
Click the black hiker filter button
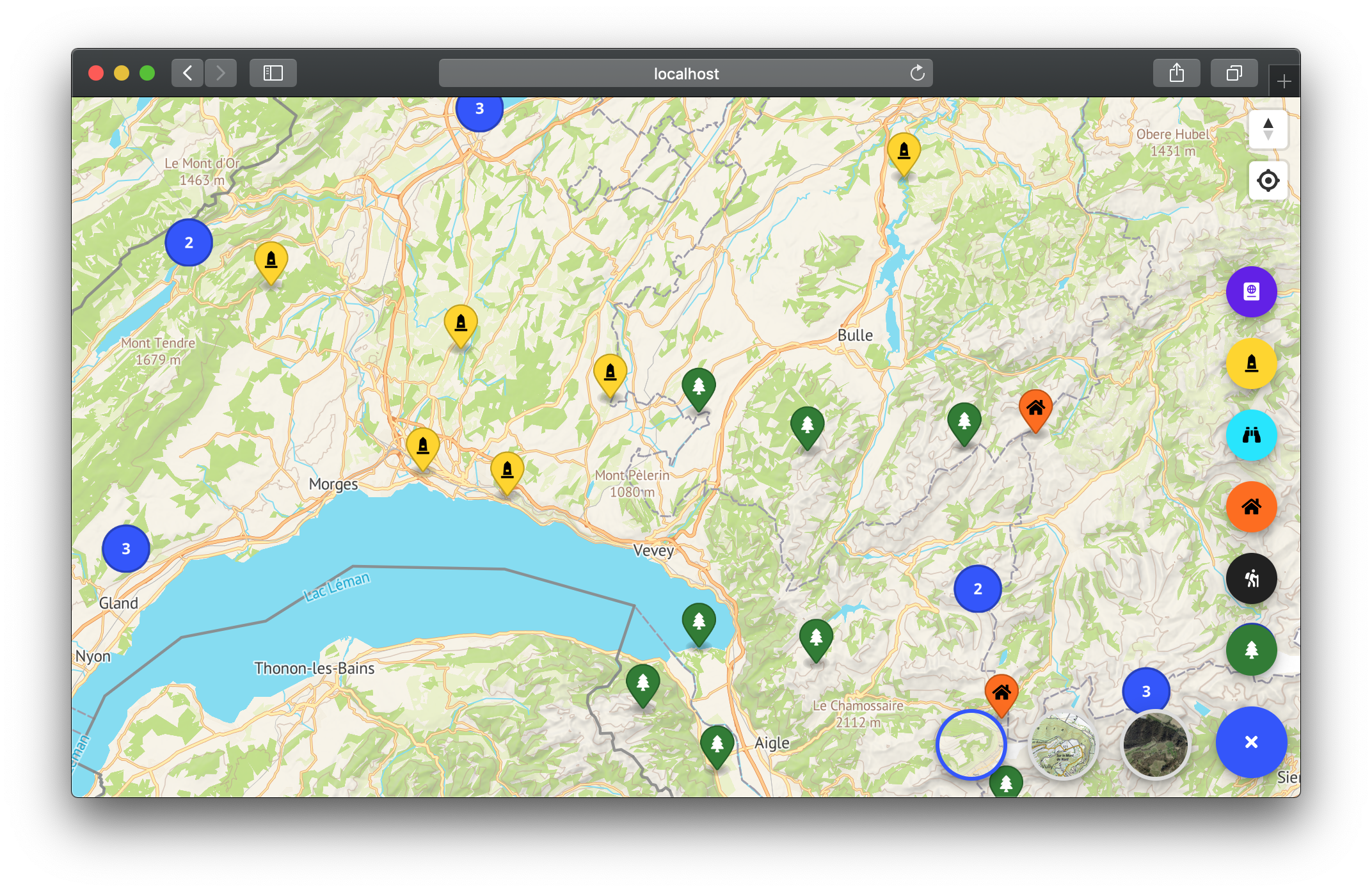[x=1251, y=578]
